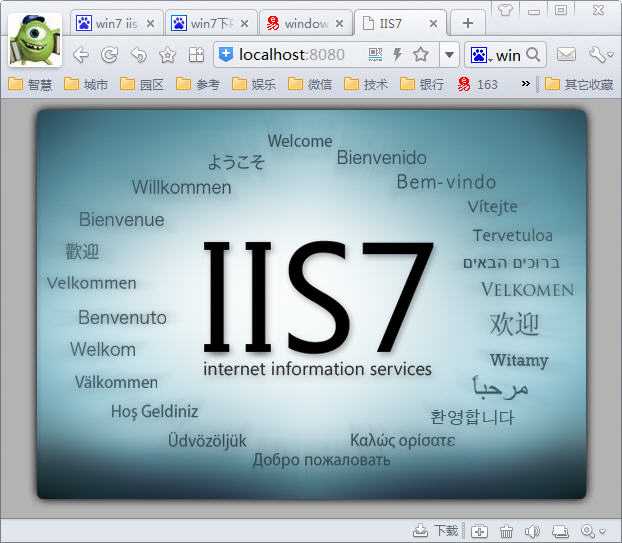Go back with the back arrow
The width and height of the screenshot is (622, 543).
81,55
